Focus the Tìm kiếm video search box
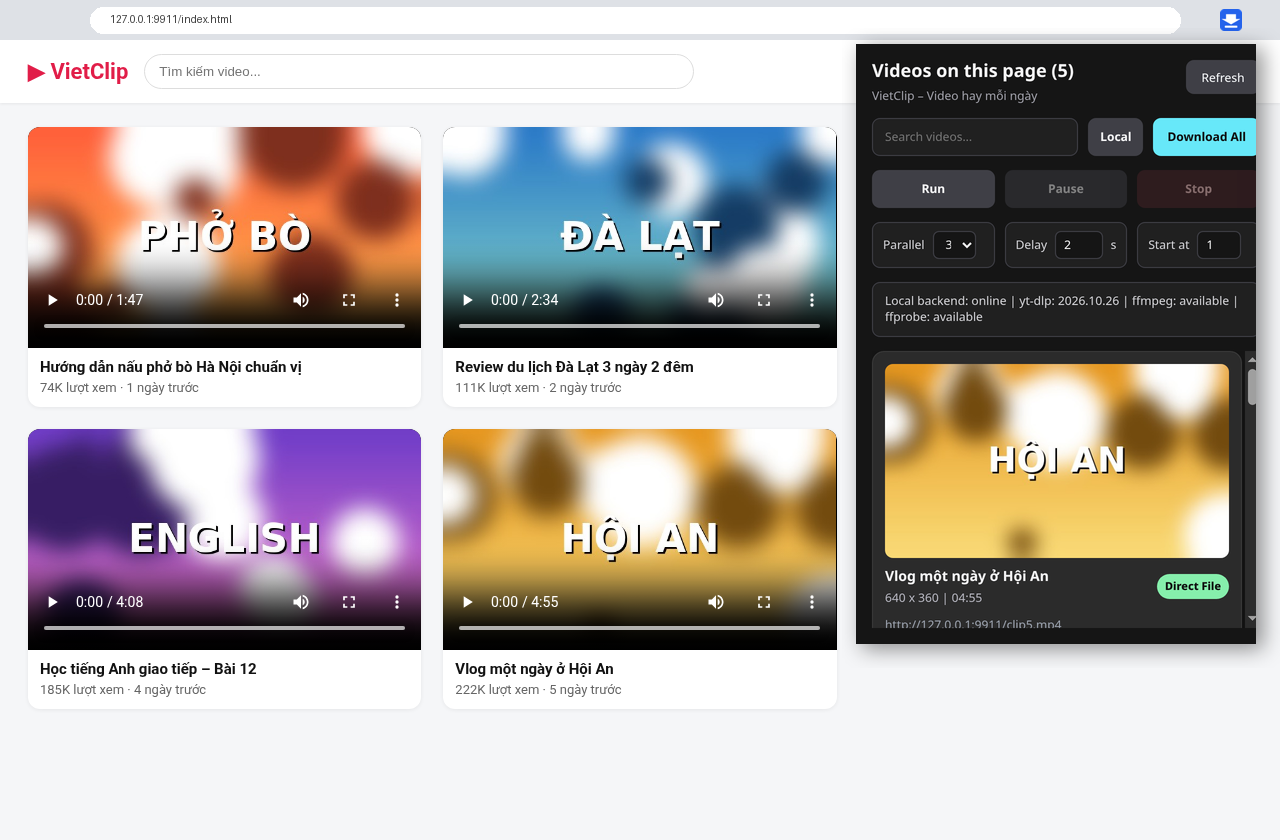 pos(419,72)
